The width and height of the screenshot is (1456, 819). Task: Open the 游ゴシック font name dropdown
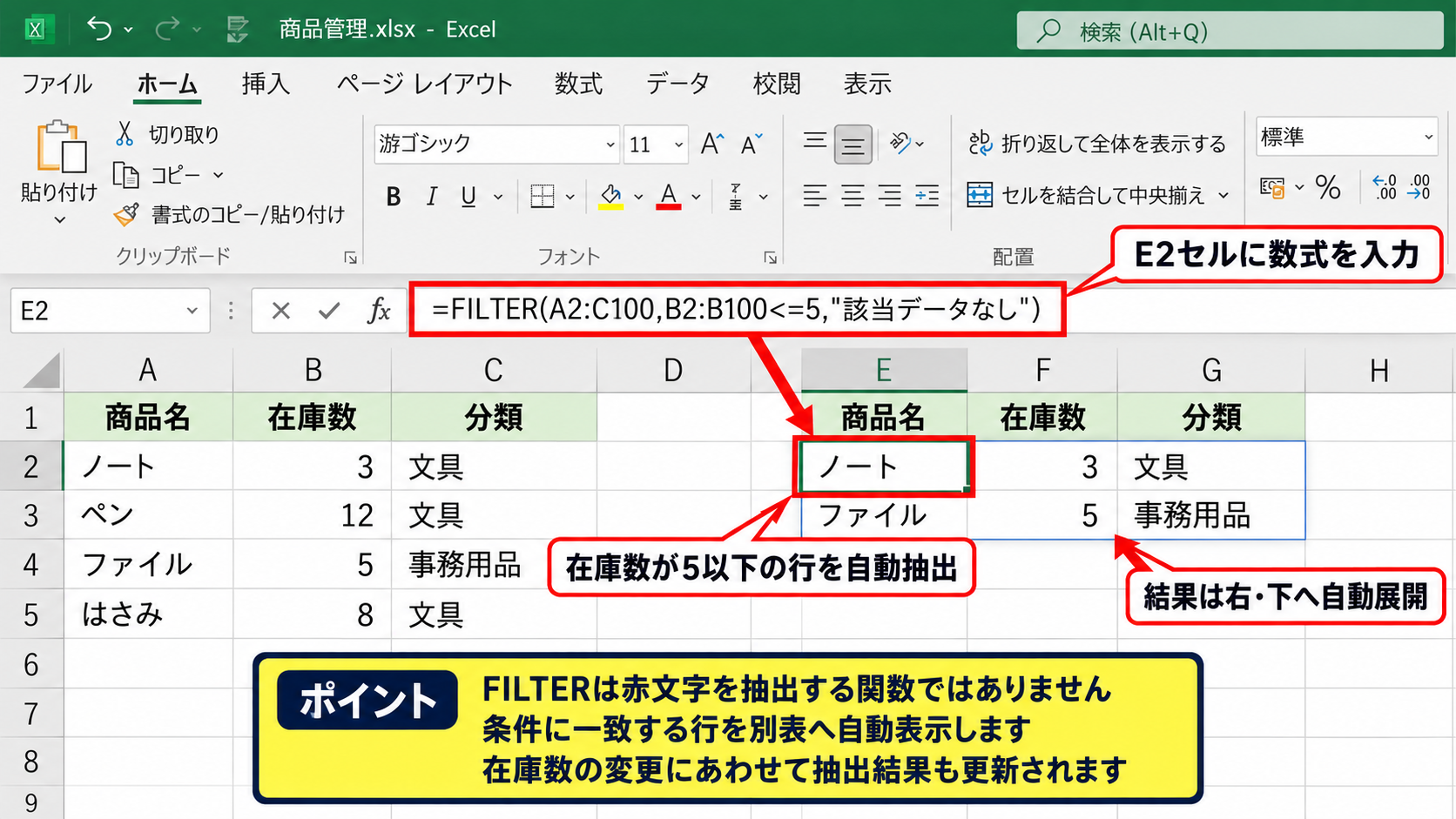click(610, 145)
